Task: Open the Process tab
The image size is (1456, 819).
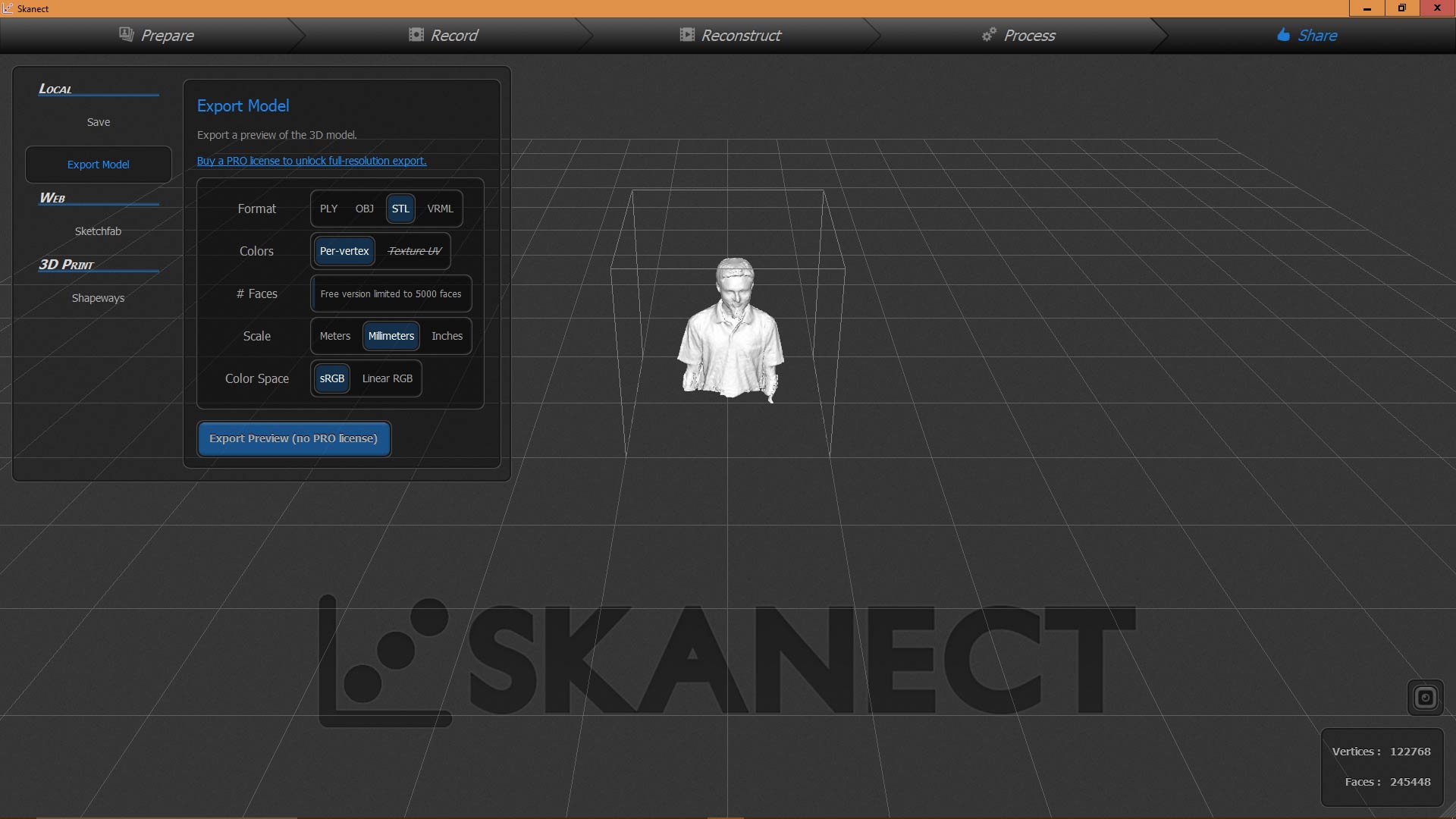Action: (x=1018, y=36)
